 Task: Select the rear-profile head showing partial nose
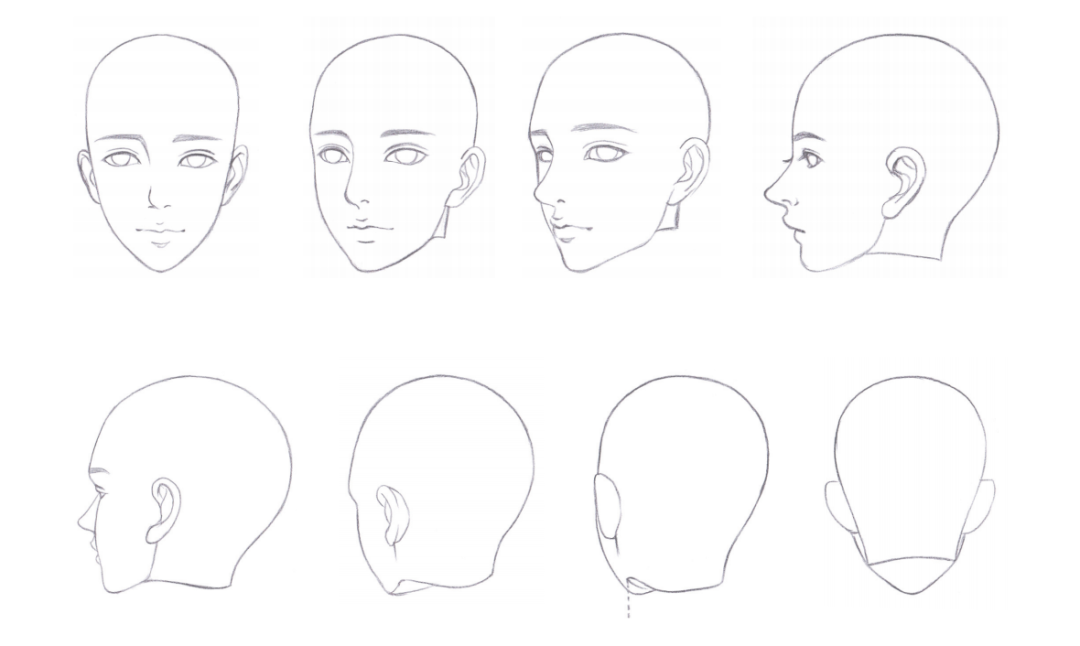(x=185, y=485)
